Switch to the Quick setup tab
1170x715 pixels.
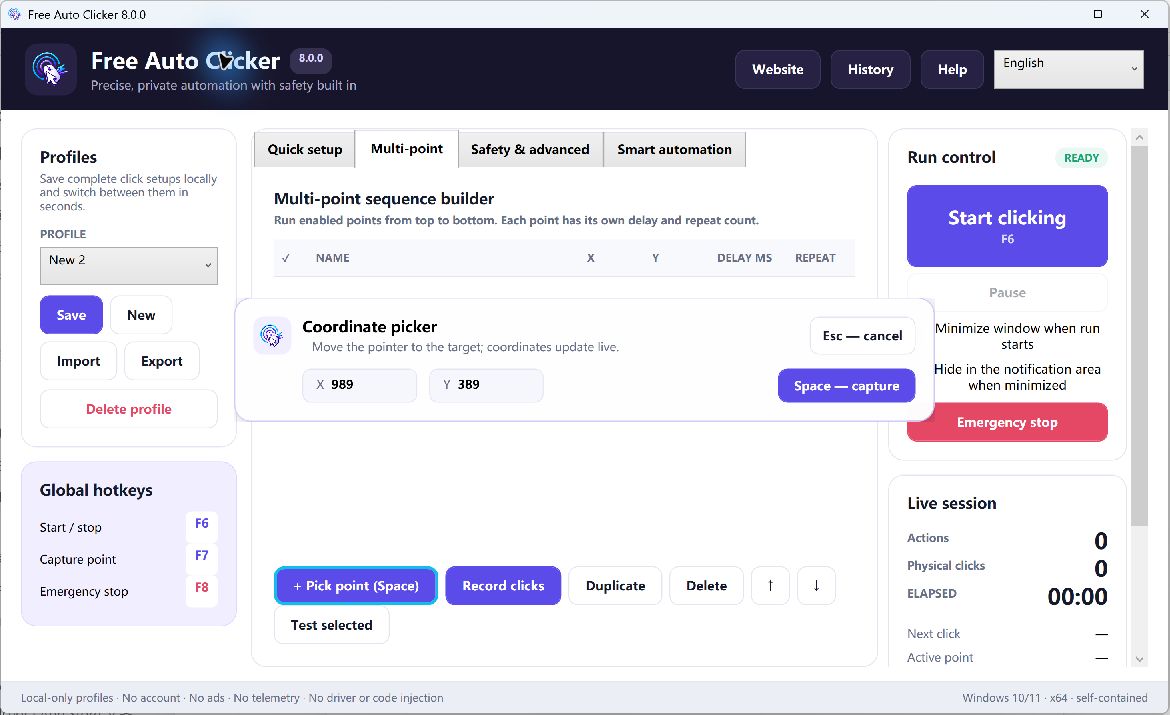pyautogui.click(x=304, y=149)
